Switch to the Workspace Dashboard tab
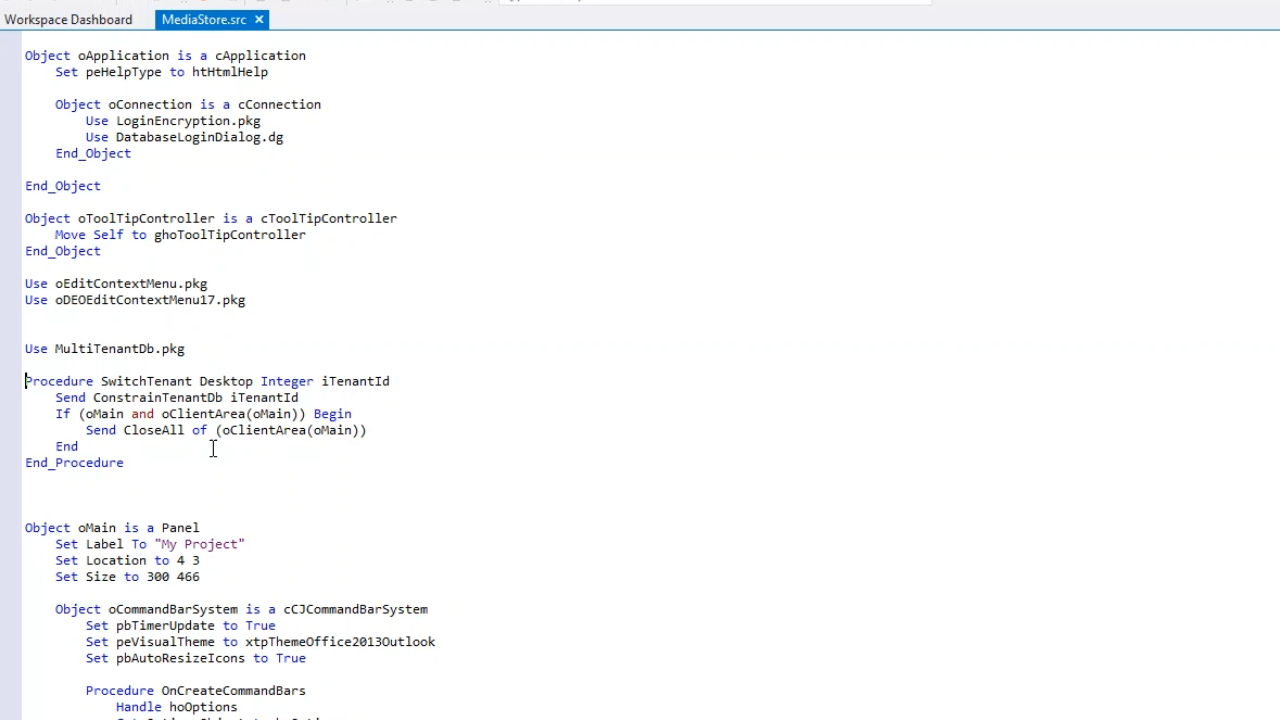Screen dimensions: 1280x720 point(68,19)
